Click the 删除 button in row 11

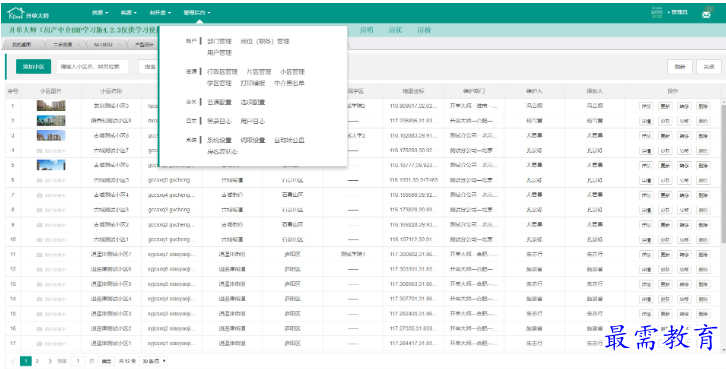[703, 255]
